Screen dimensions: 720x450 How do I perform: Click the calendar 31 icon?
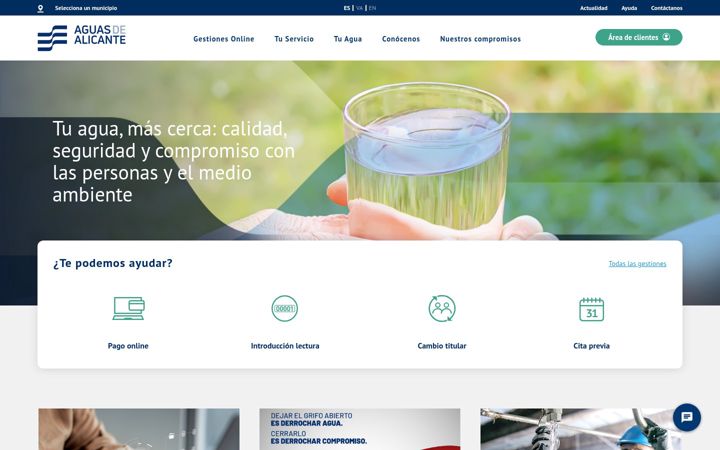coord(591,309)
